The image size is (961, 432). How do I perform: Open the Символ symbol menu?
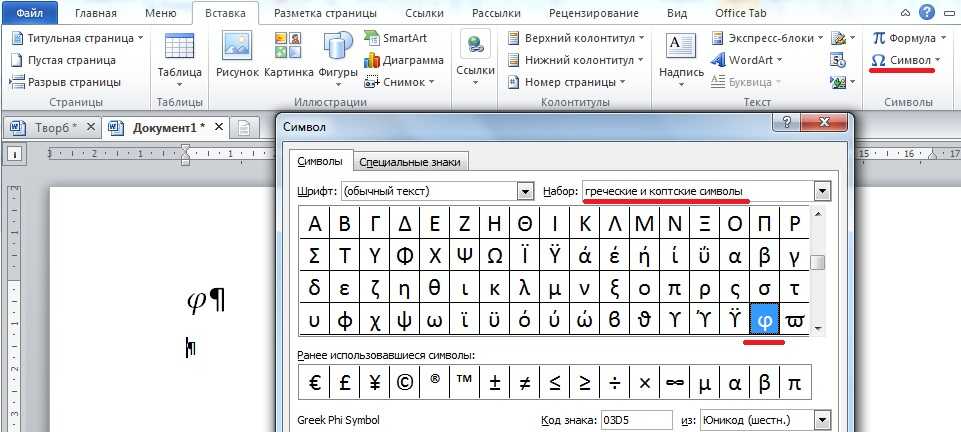905,60
